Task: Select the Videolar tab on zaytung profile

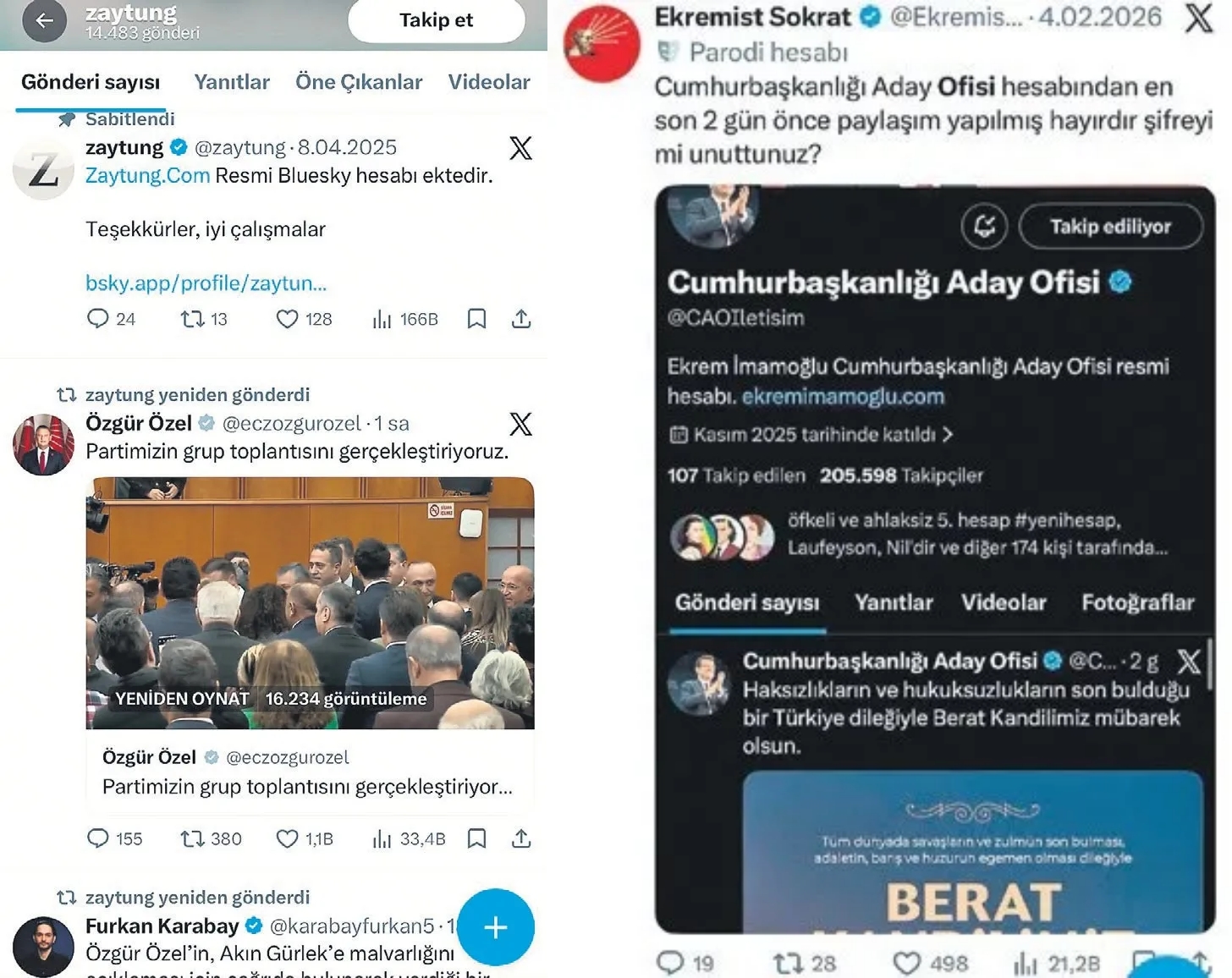Action: (489, 82)
